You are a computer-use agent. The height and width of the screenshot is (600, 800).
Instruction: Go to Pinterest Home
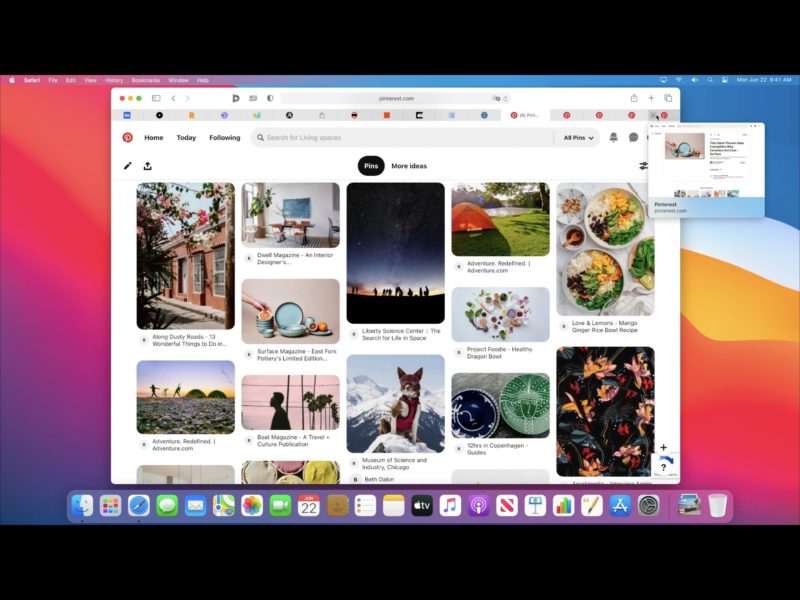[x=154, y=138]
